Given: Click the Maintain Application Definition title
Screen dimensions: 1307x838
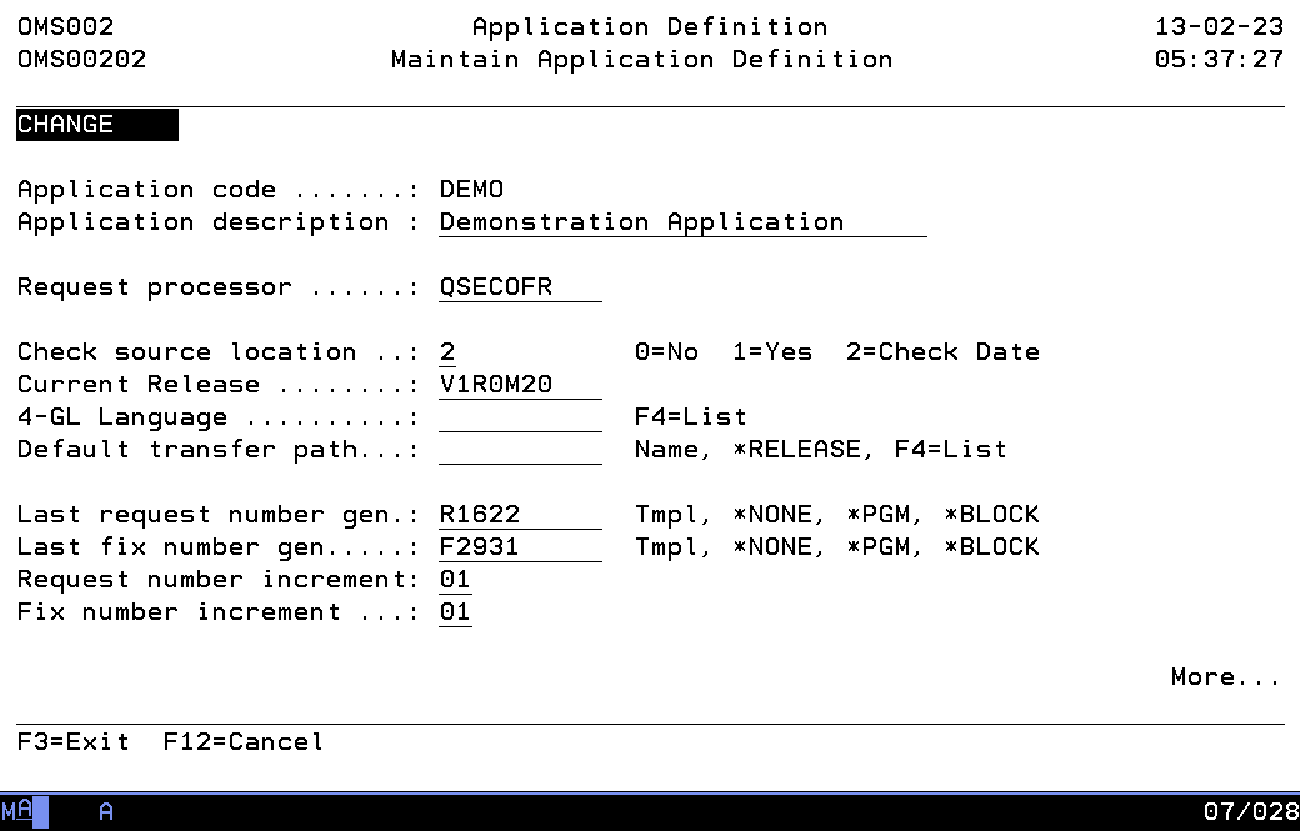Looking at the screenshot, I should coord(641,59).
